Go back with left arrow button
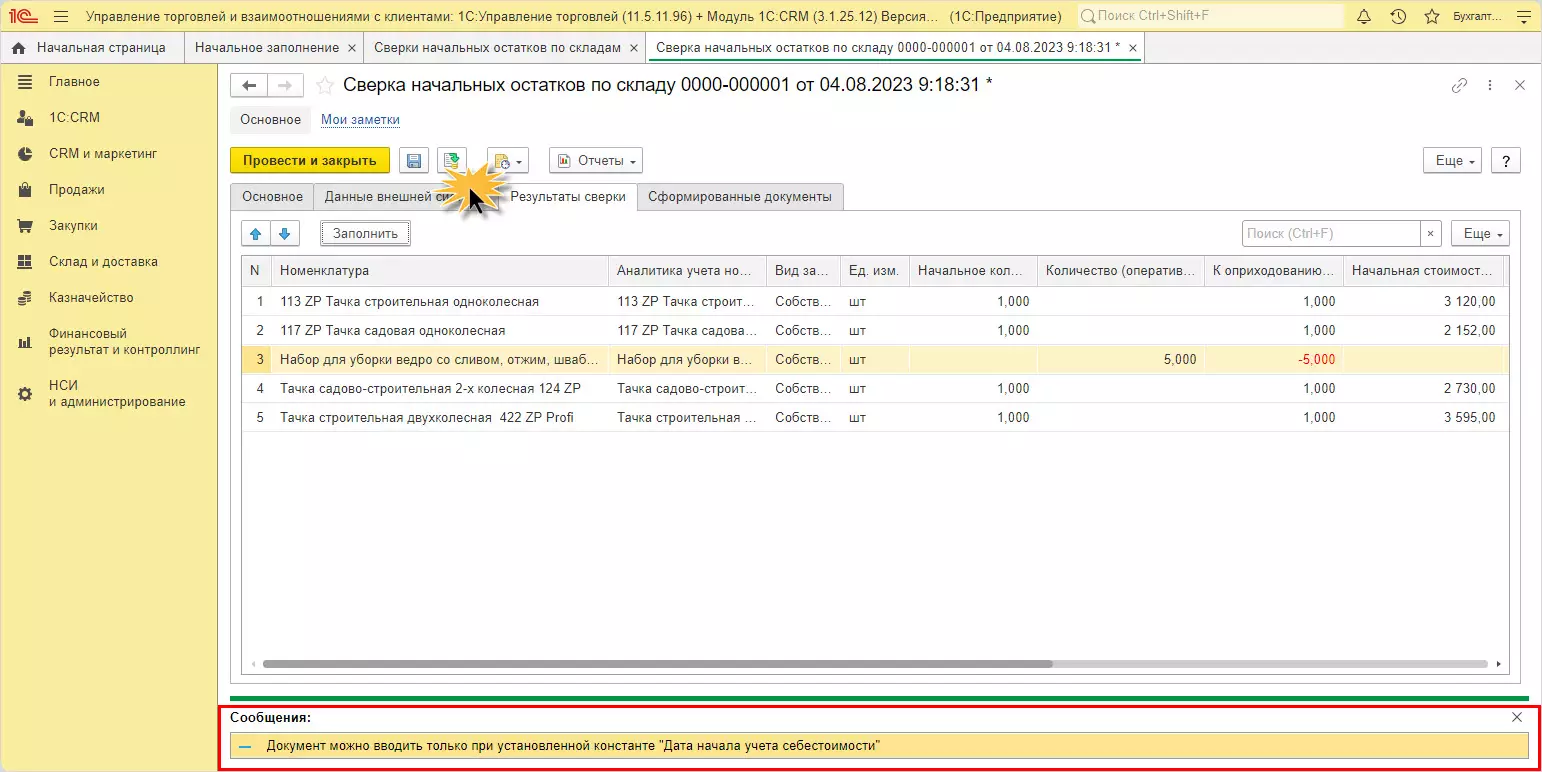 (x=250, y=86)
